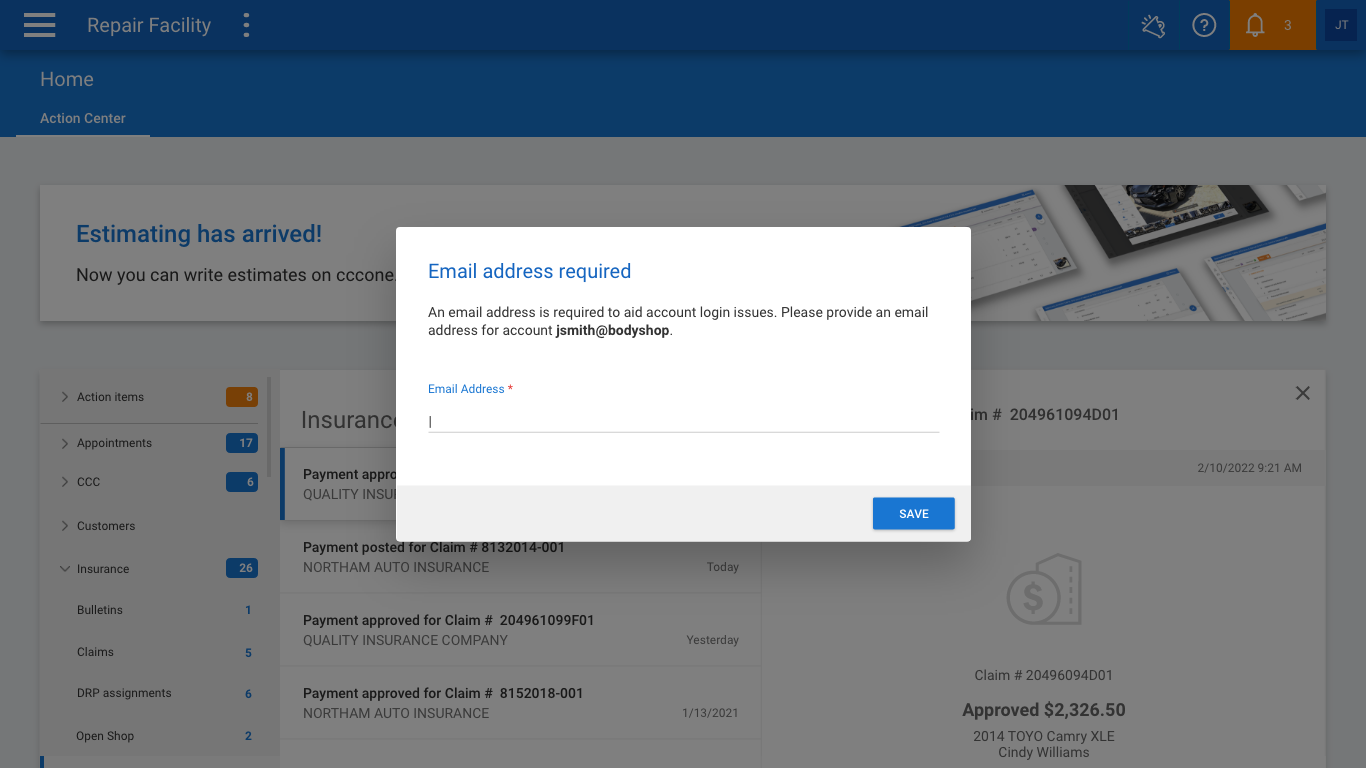Open the hamburger navigation menu
The image size is (1366, 768).
coord(40,26)
